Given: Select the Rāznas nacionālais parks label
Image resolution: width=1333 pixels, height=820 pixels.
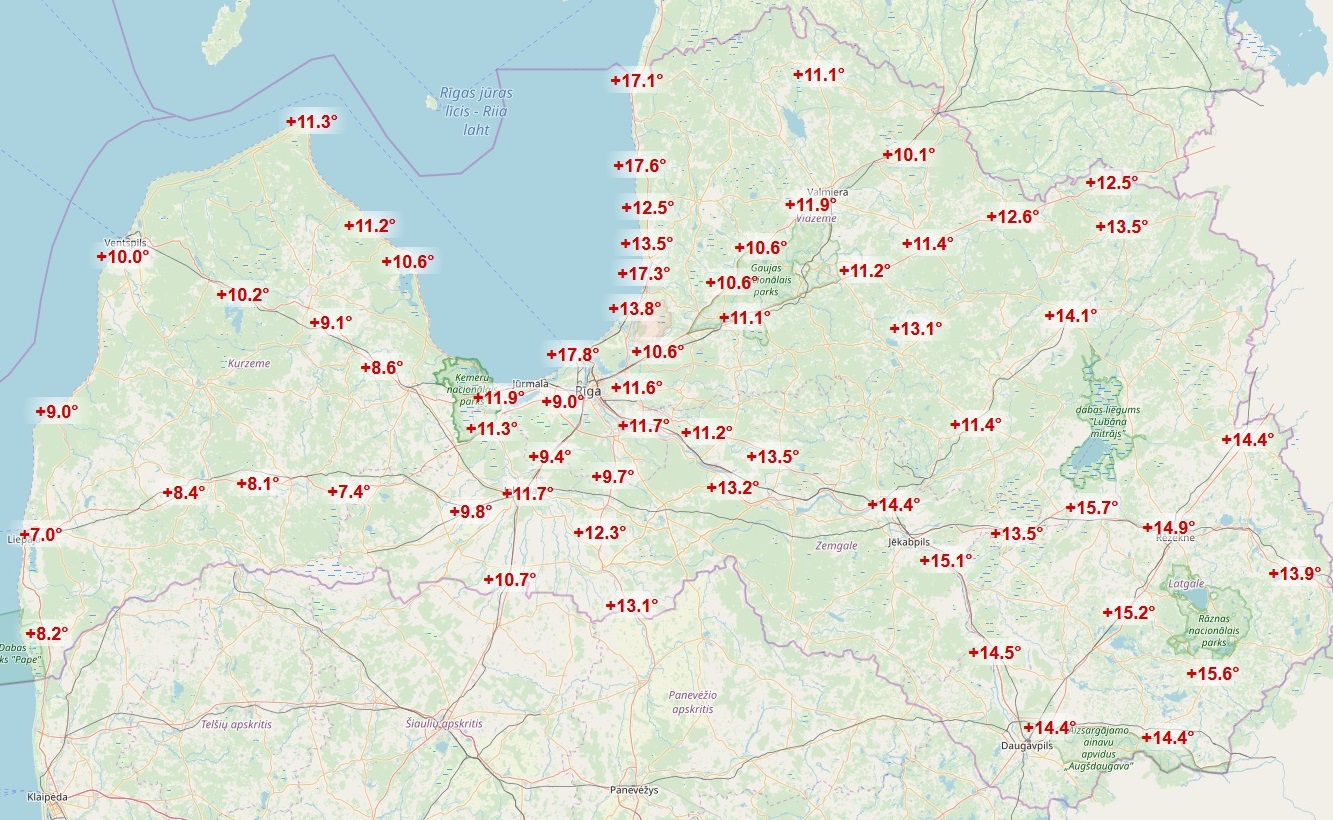Looking at the screenshot, I should (1214, 631).
